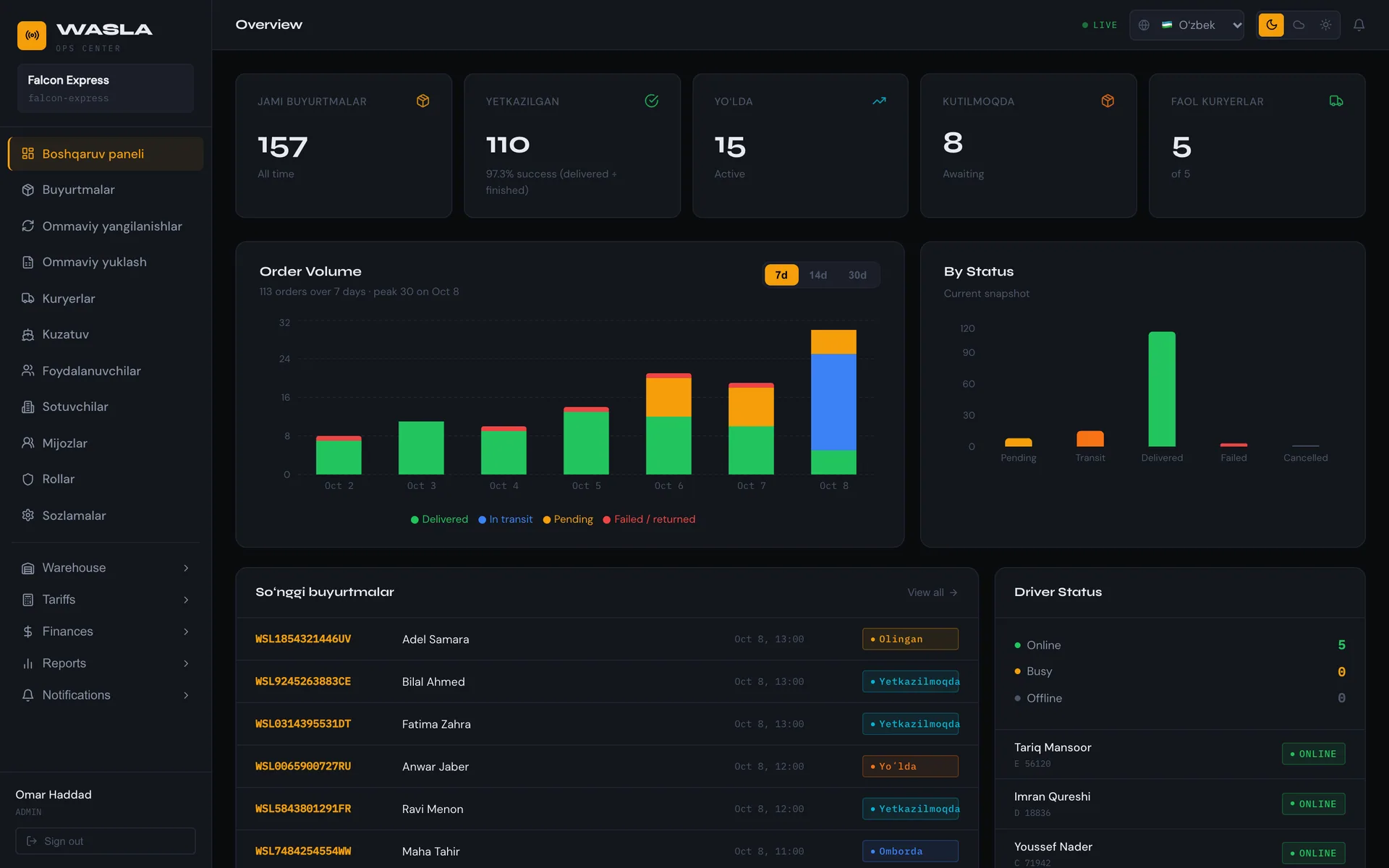The height and width of the screenshot is (868, 1389).
Task: Click the green Delivered bar in By Status
Action: [x=1162, y=389]
